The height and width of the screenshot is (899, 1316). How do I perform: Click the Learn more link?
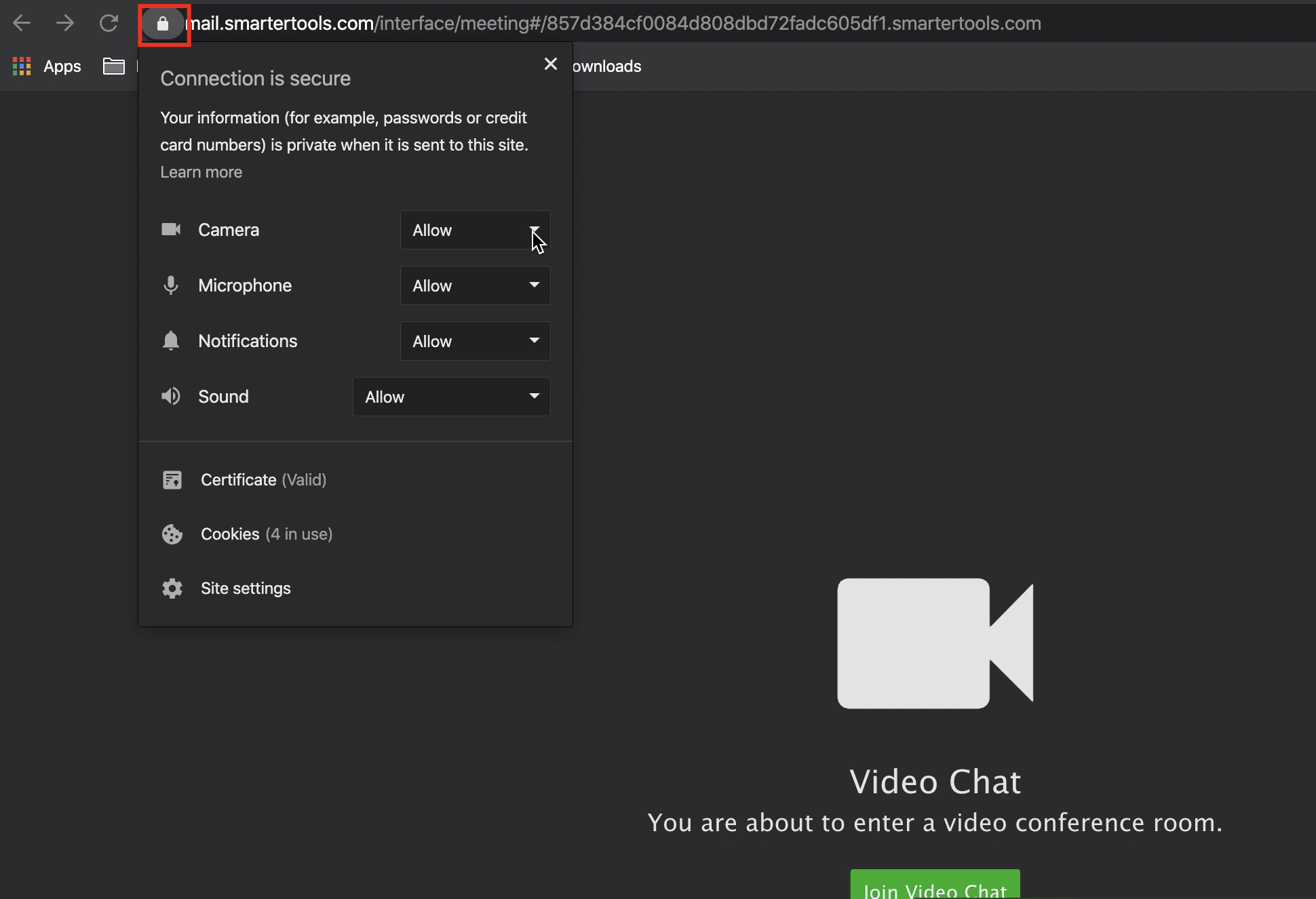201,172
